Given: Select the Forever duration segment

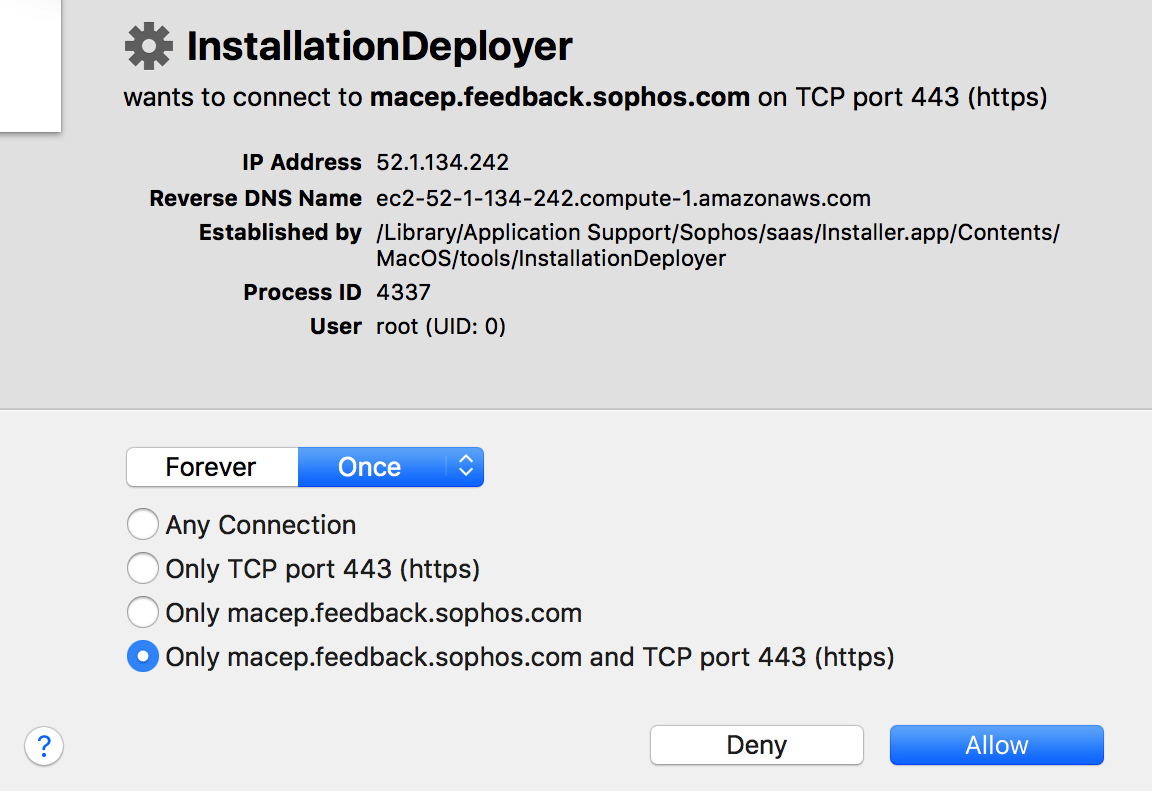Looking at the screenshot, I should pyautogui.click(x=212, y=467).
